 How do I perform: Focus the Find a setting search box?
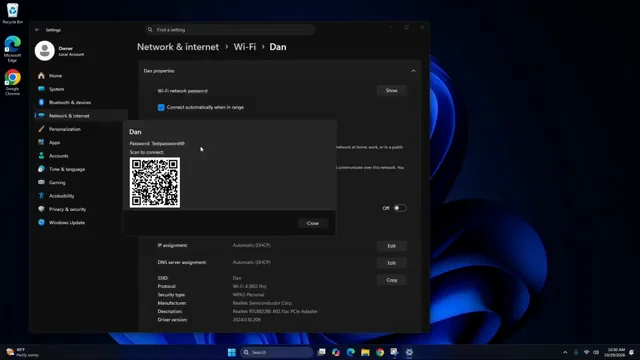tap(230, 30)
